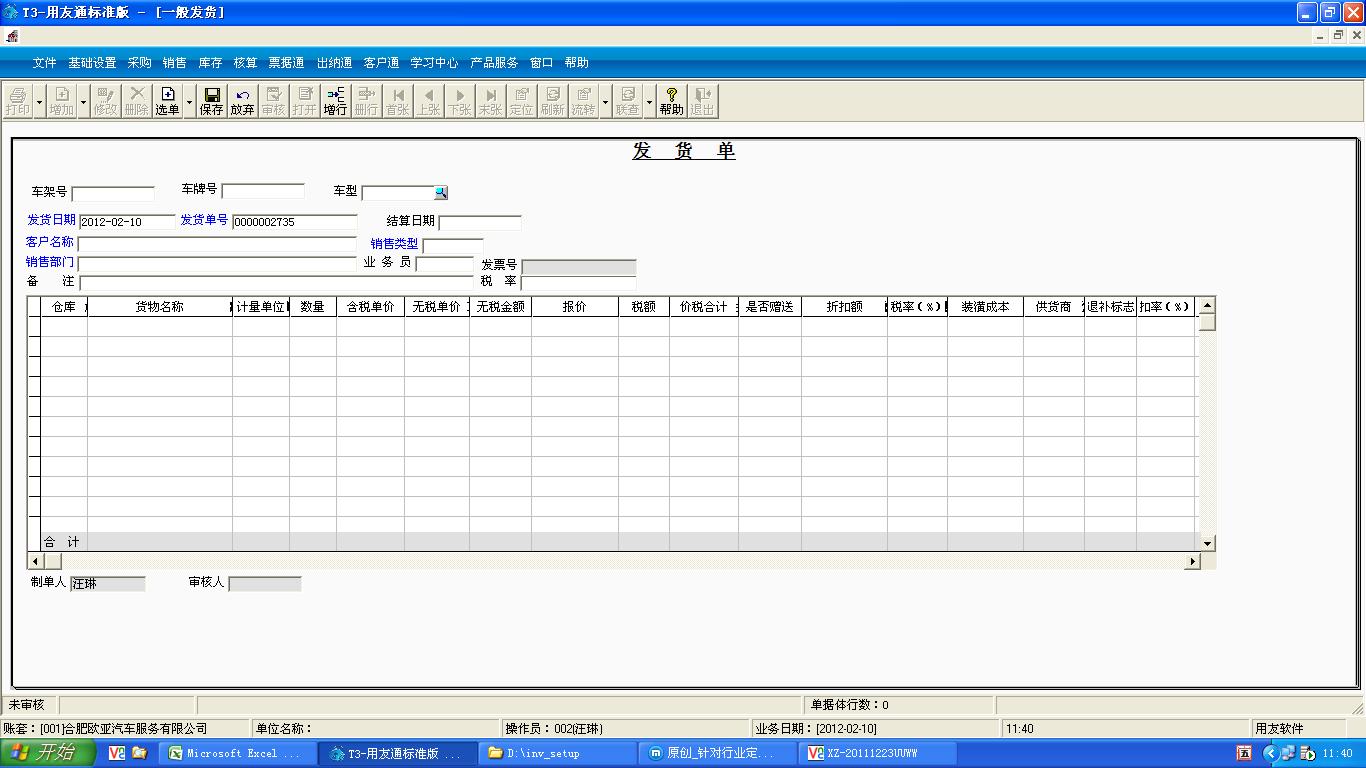Click the 放弃 (Discard) toolbar icon
The width and height of the screenshot is (1366, 768).
click(242, 101)
